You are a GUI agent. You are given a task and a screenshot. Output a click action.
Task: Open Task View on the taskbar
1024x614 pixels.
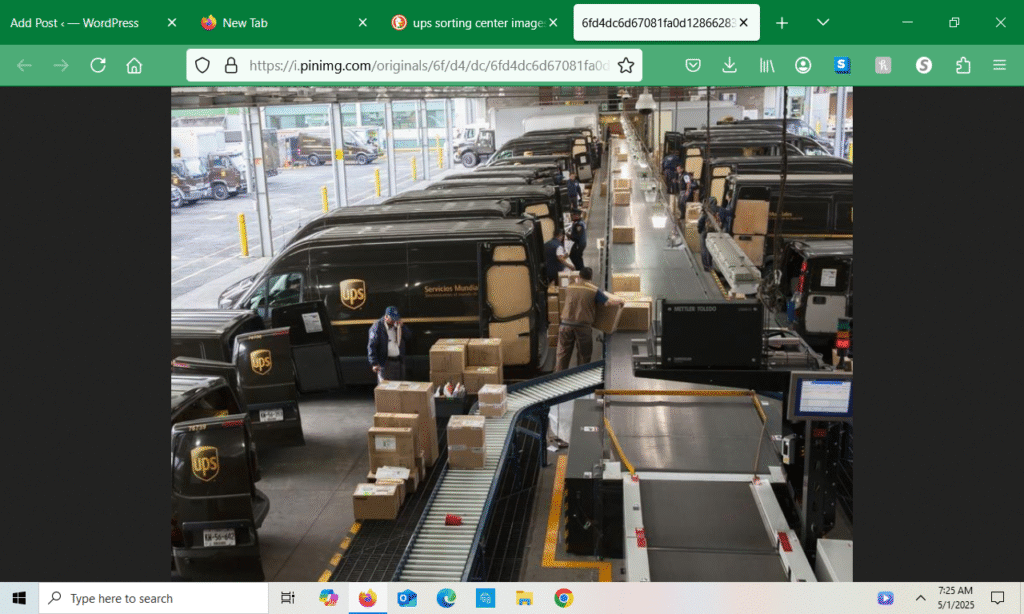click(x=287, y=598)
